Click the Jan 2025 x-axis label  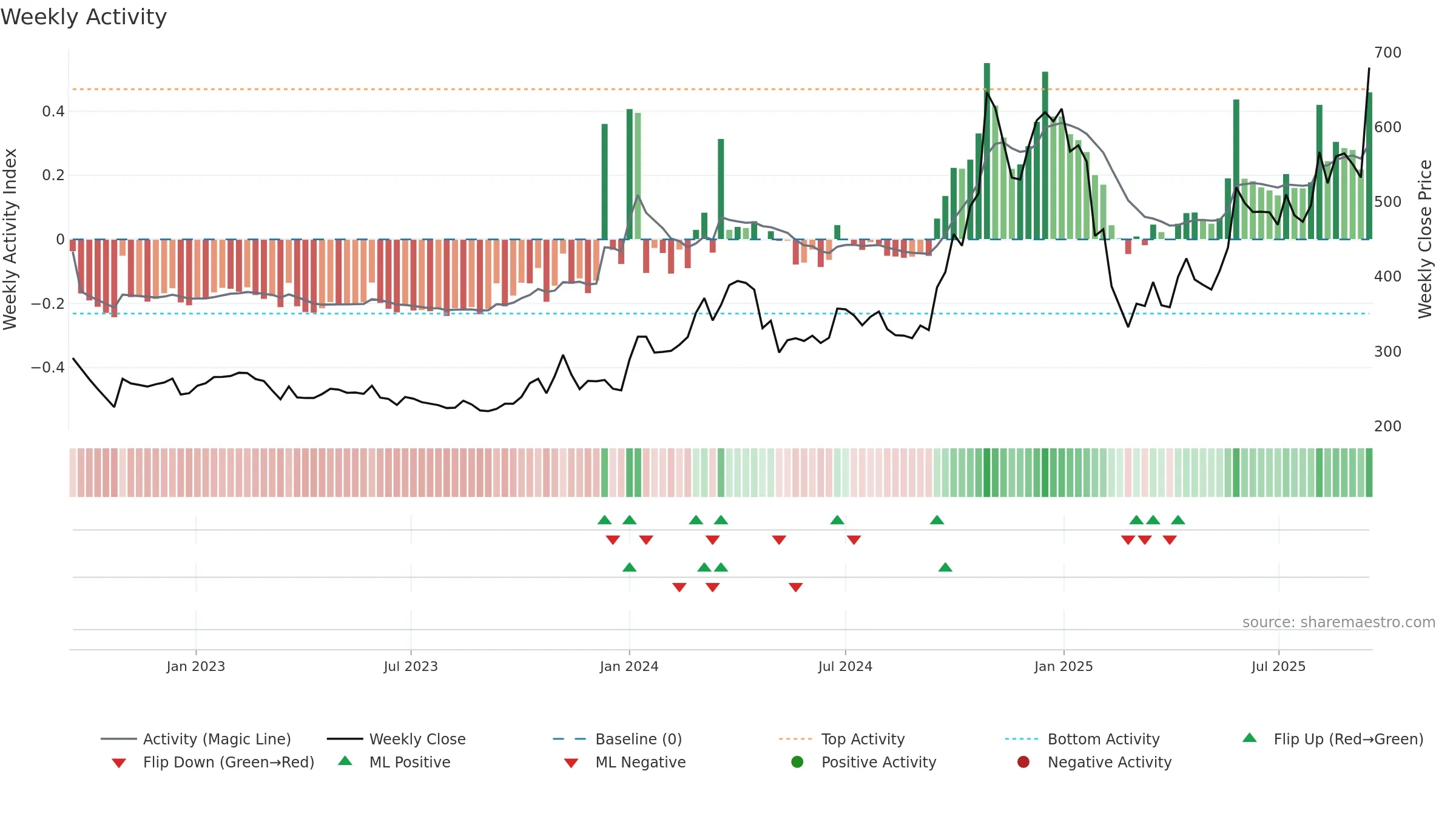point(1063,666)
